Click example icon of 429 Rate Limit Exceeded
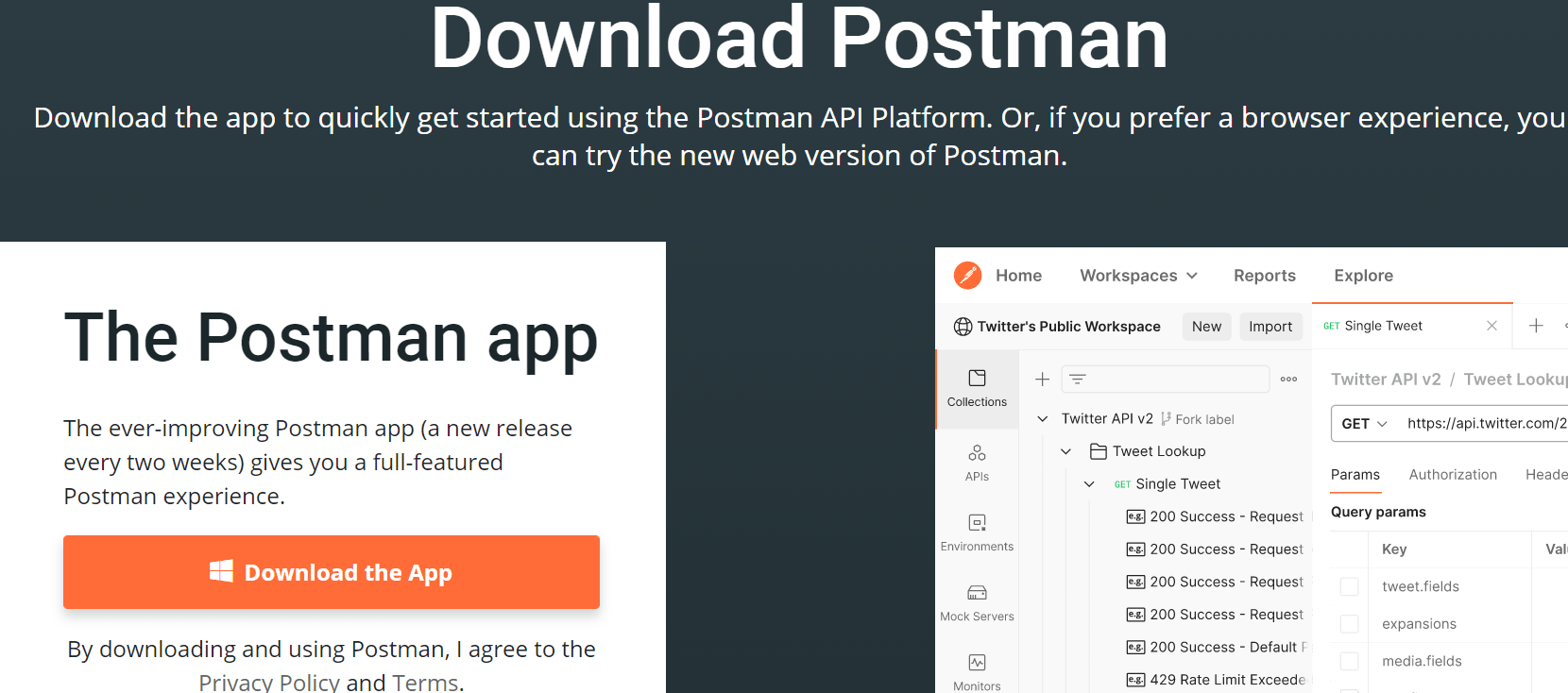This screenshot has width=1568, height=693. [x=1135, y=680]
